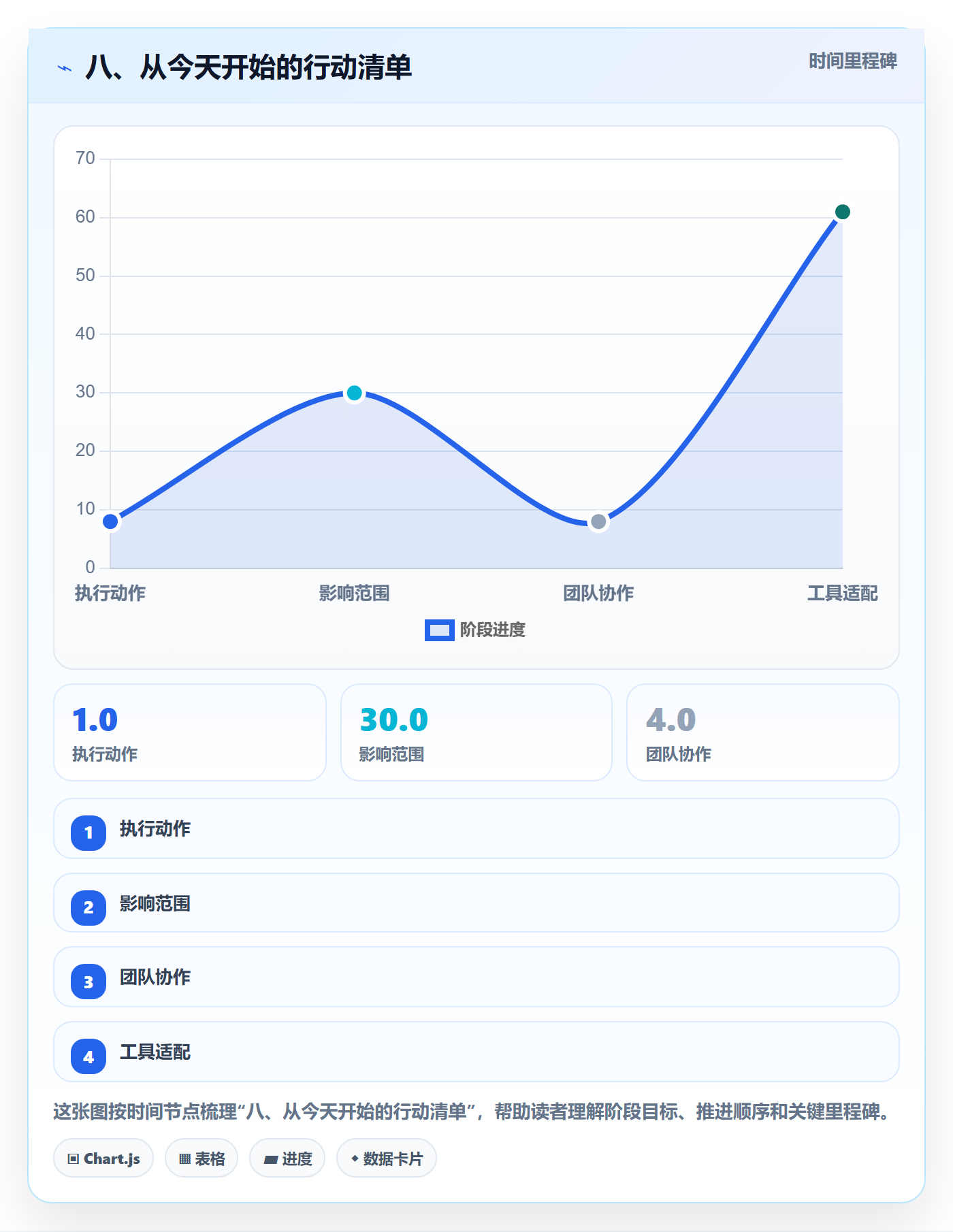Screen dimensions: 953x1232
Task: Click the 影响范围 peak data point
Action: (354, 393)
